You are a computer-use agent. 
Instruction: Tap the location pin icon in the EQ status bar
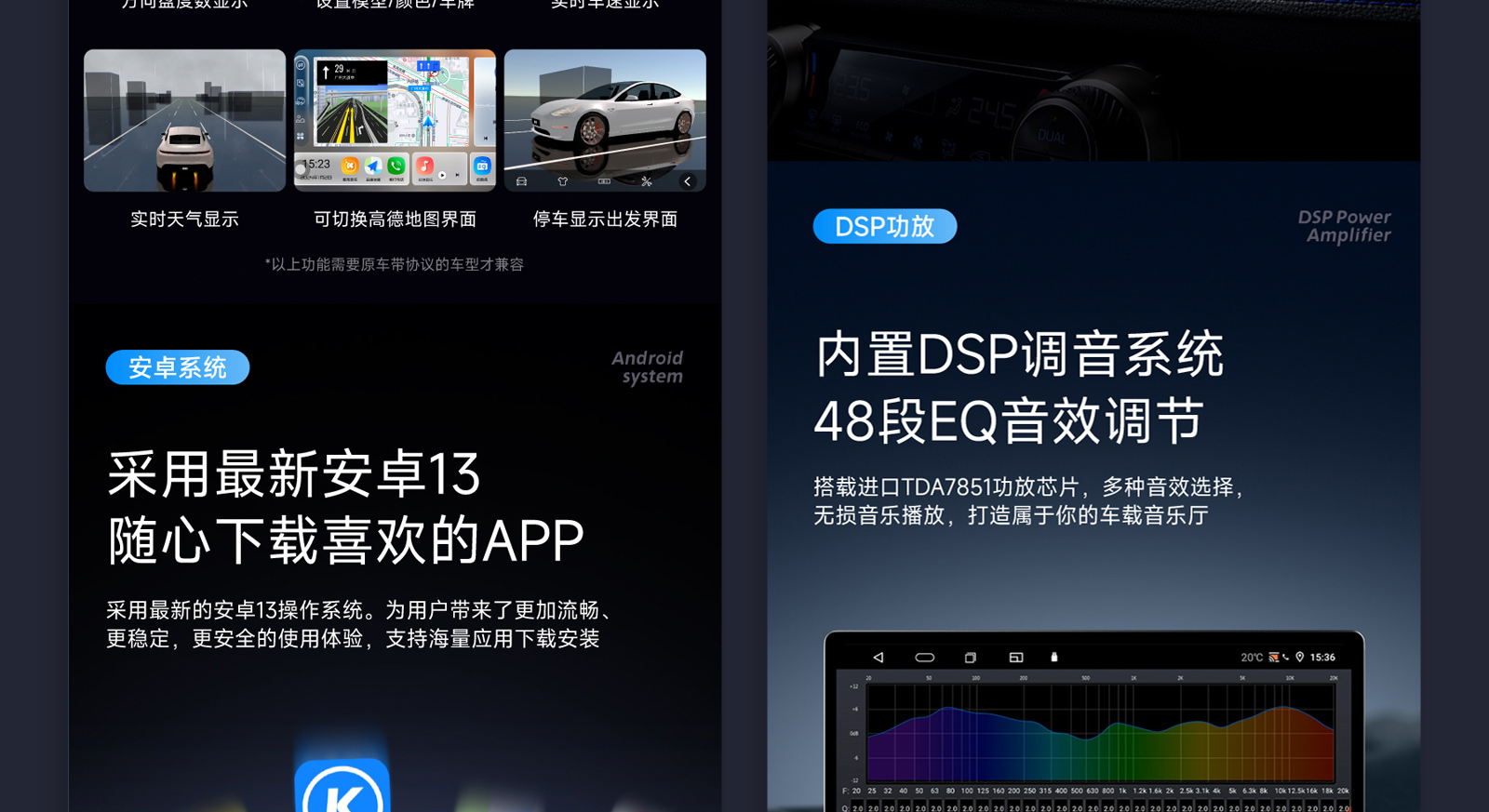click(1300, 657)
